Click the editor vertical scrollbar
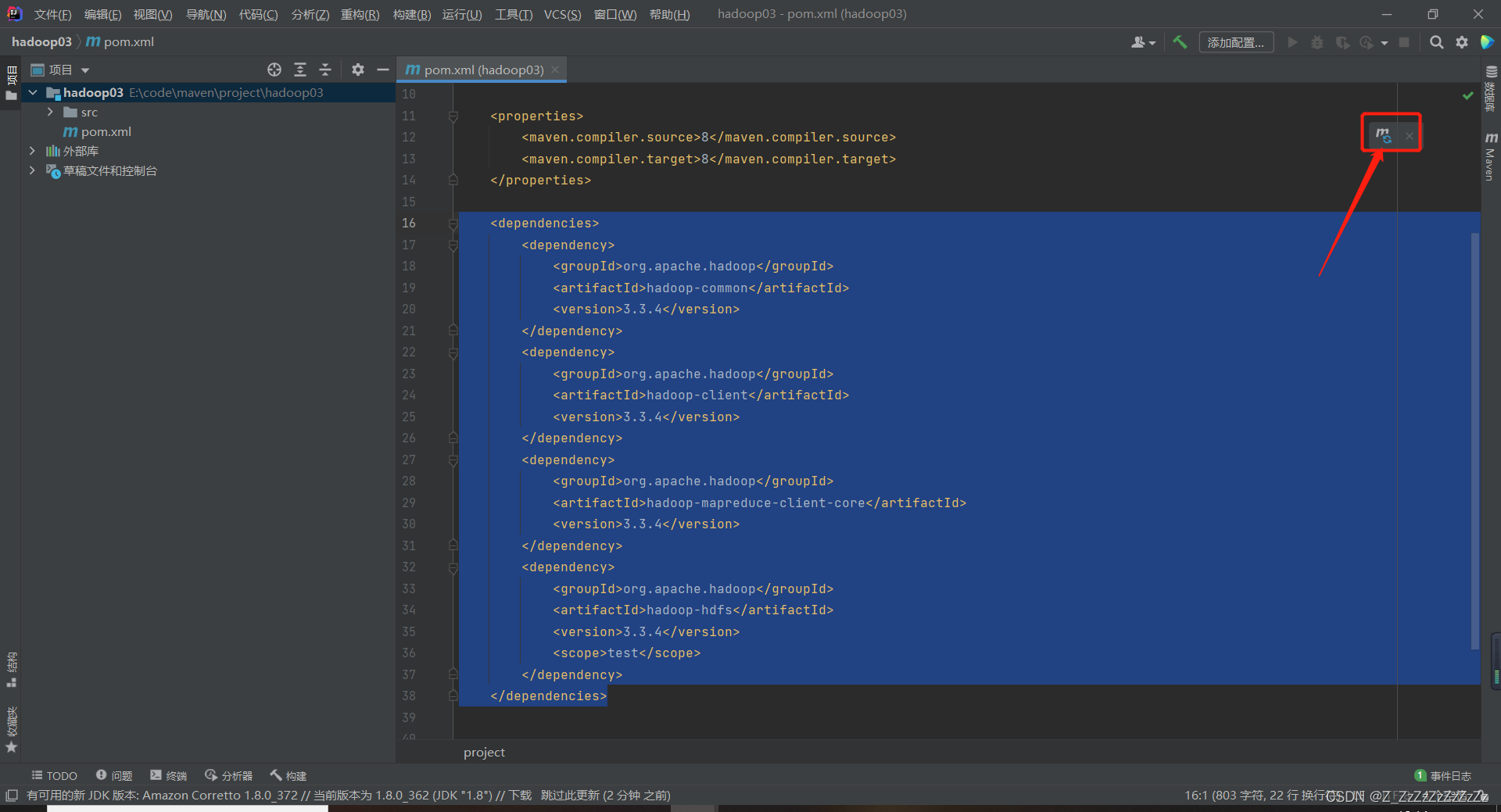This screenshot has width=1501, height=812. click(x=1475, y=442)
